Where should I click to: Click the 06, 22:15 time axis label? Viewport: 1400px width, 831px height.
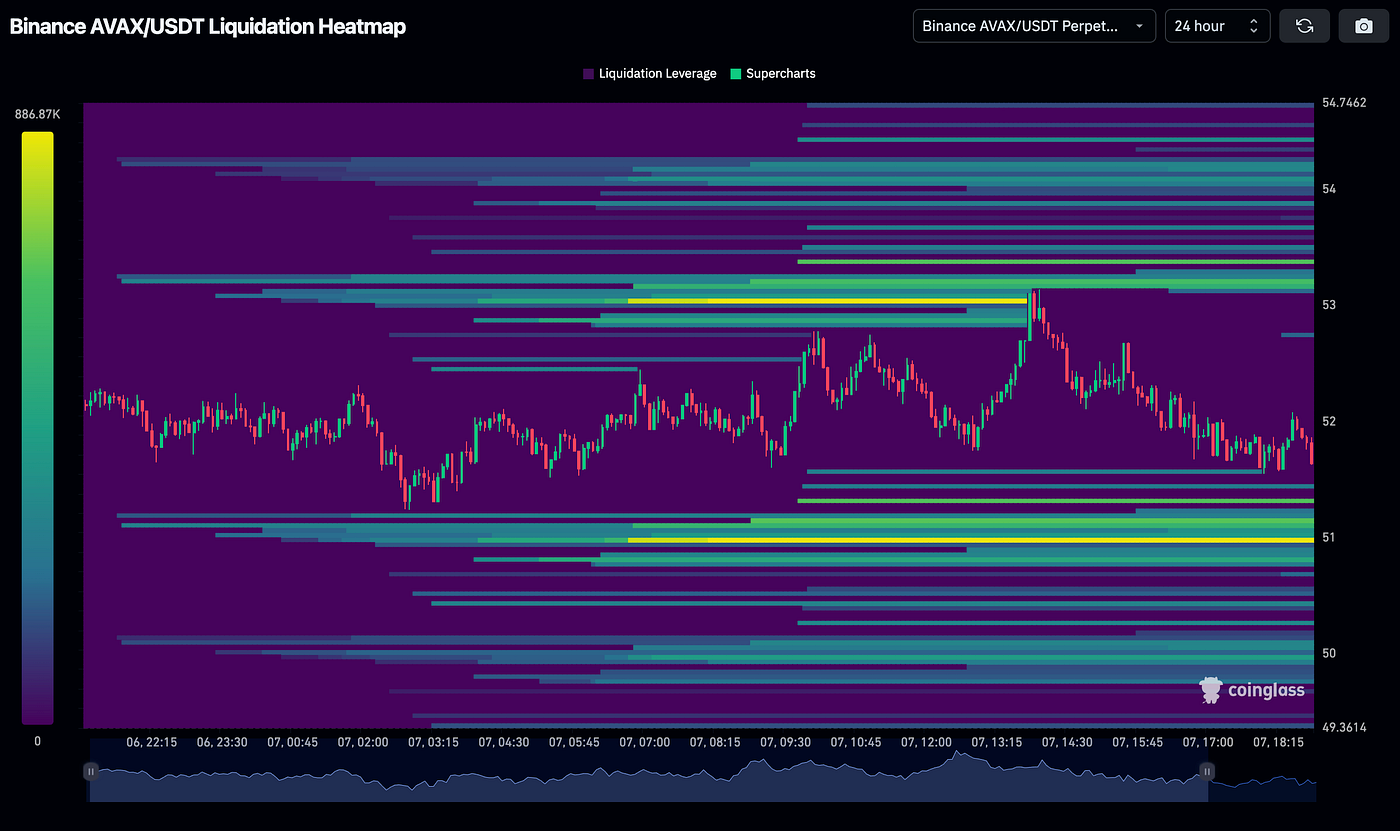tap(152, 743)
